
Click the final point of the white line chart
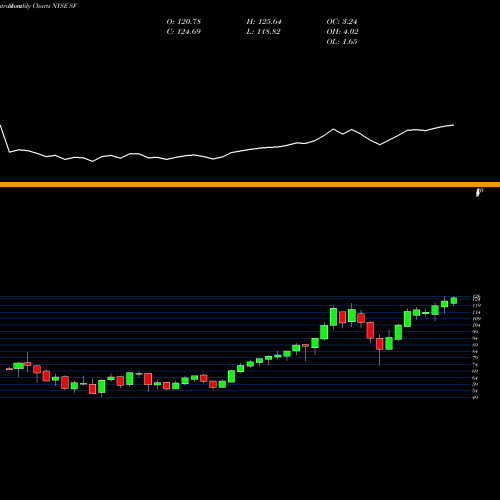point(454,125)
